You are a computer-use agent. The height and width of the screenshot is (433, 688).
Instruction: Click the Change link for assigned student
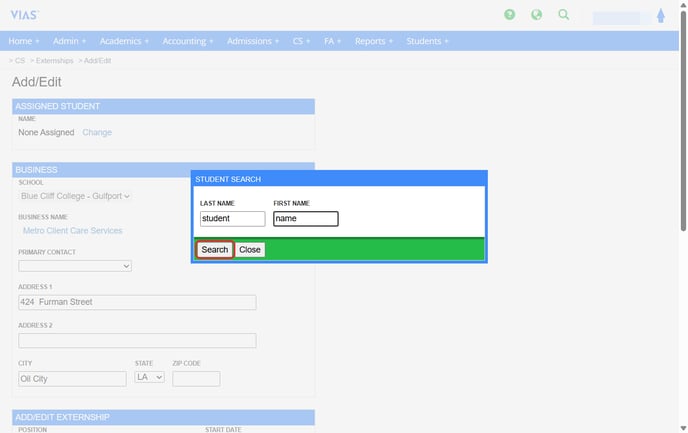pos(97,132)
